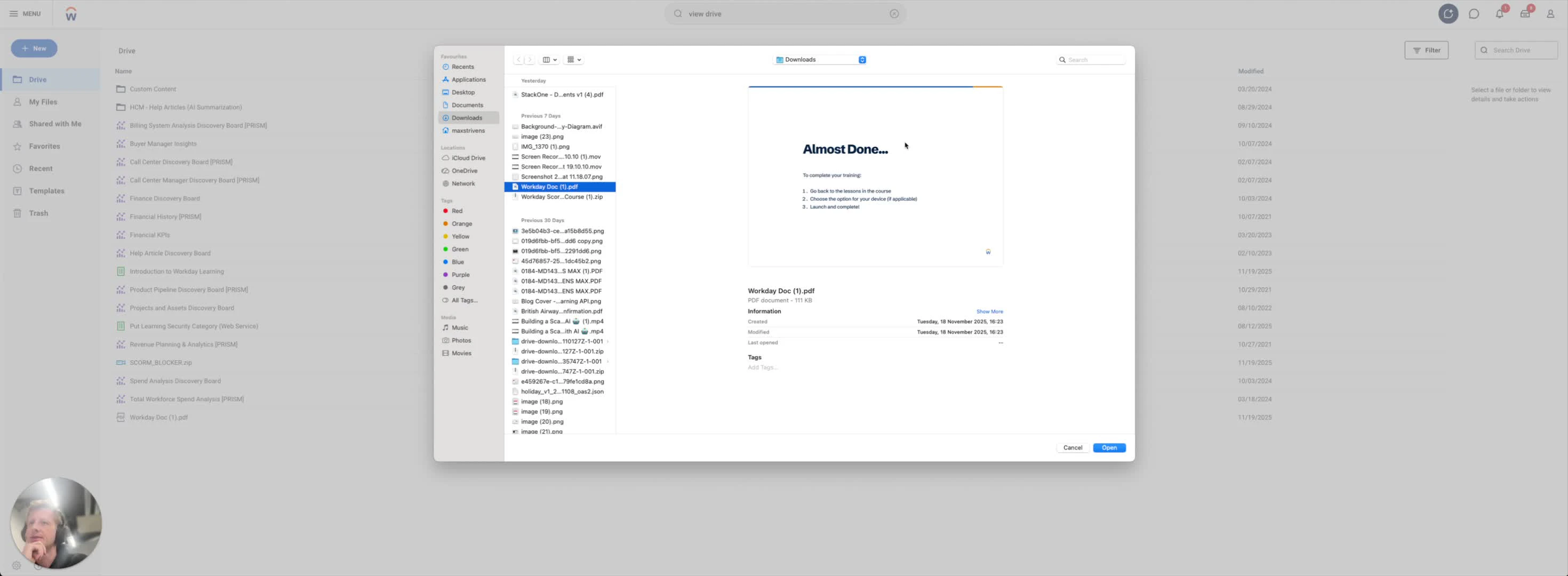Open the inbox icon with red badge

pyautogui.click(x=1525, y=13)
